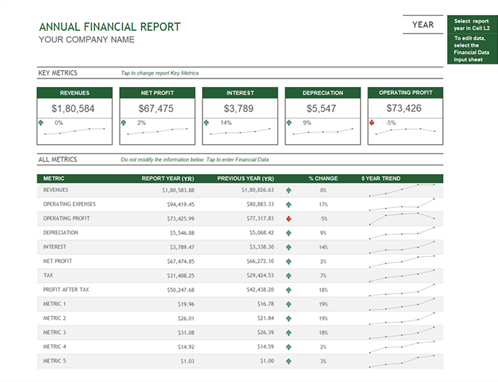Click the Operating Expenses trend sparkline
The height and width of the screenshot is (382, 498).
(402, 204)
